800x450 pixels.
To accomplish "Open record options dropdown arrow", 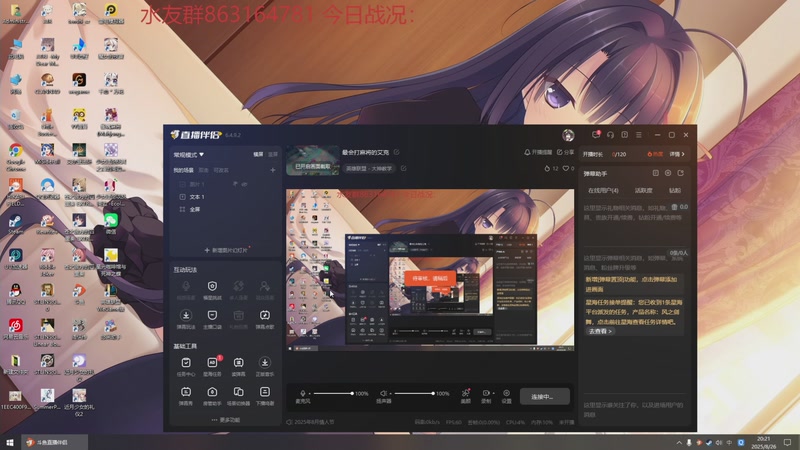I will [493, 393].
